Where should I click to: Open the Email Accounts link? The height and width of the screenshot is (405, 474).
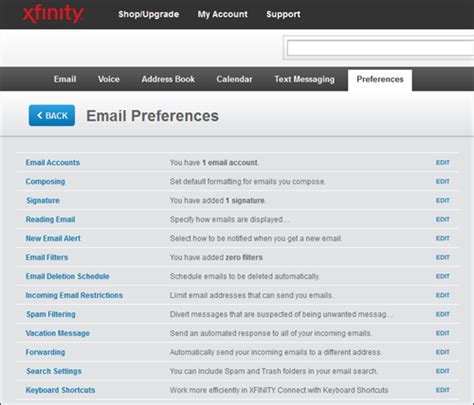point(53,163)
